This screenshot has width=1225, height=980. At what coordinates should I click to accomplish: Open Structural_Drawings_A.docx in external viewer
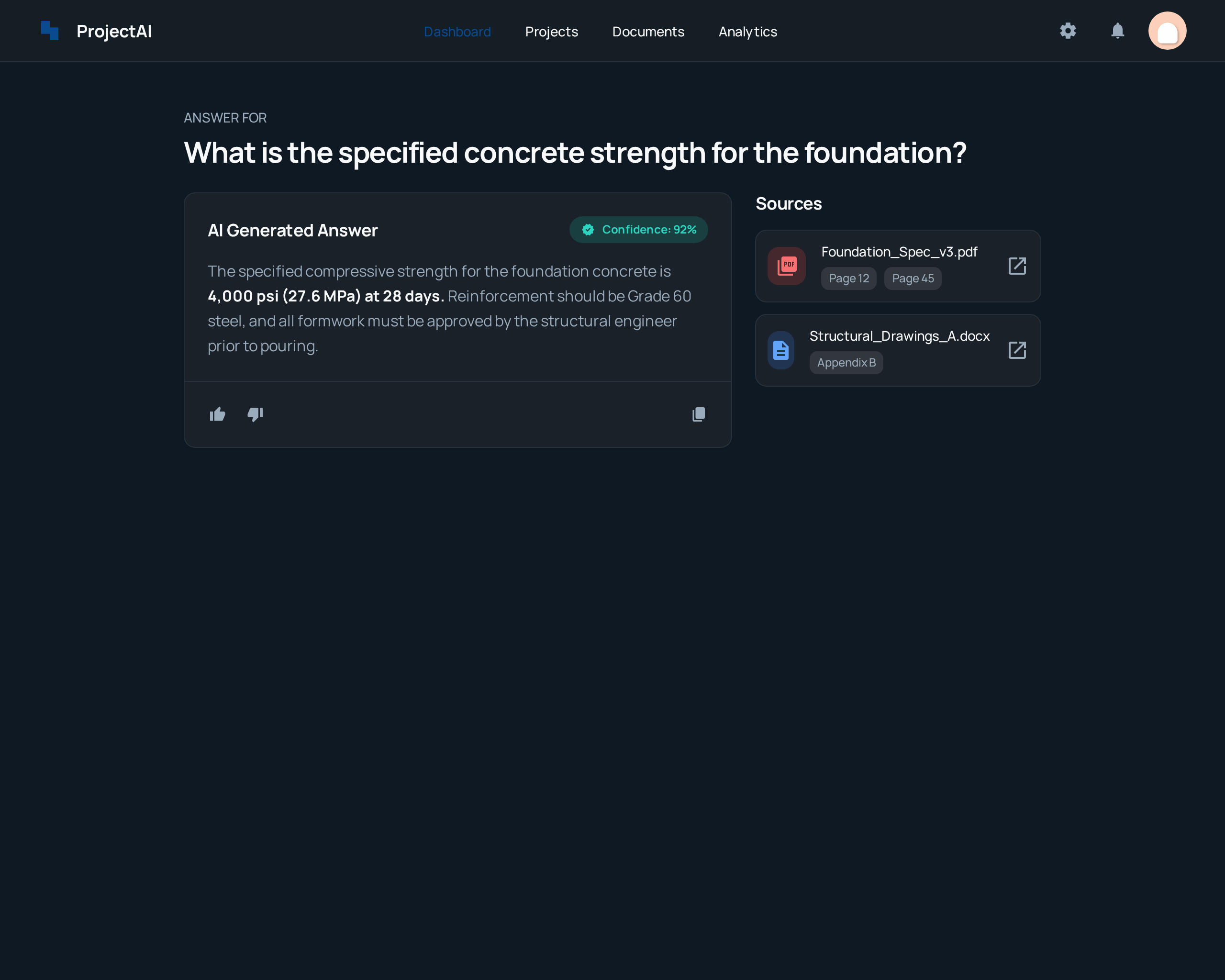coord(1016,350)
